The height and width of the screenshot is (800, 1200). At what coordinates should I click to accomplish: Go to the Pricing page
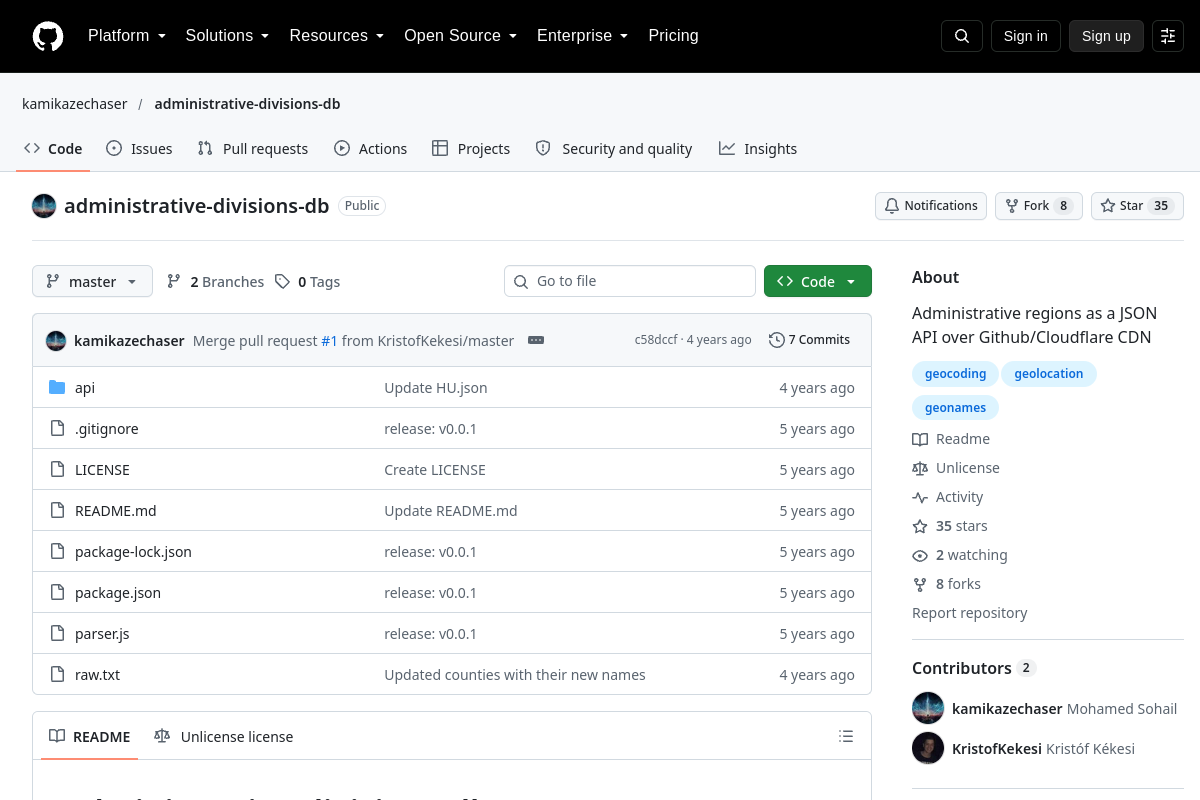[x=673, y=36]
